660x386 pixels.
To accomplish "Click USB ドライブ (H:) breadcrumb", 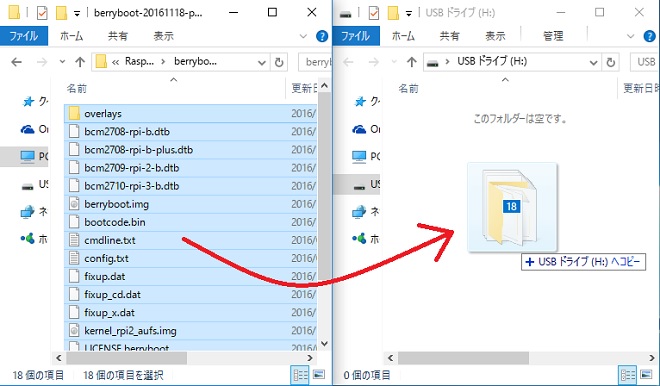I will pos(492,61).
